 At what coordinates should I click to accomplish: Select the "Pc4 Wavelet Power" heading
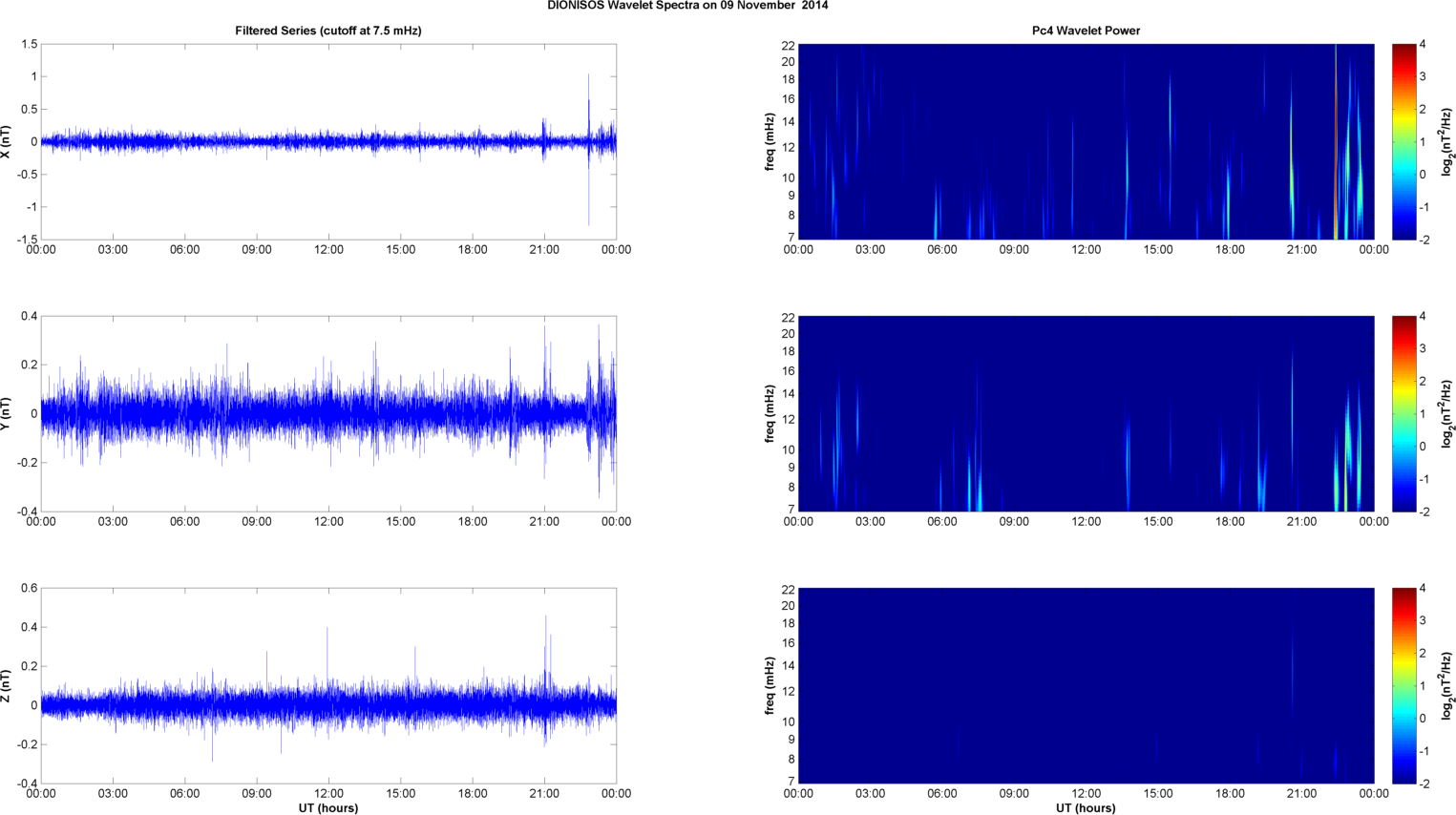click(x=1086, y=31)
